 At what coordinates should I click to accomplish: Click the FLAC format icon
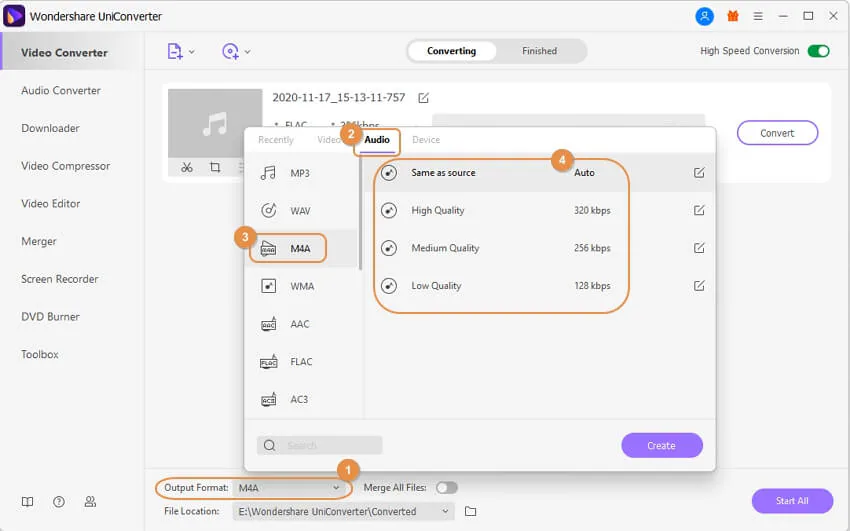click(x=269, y=361)
